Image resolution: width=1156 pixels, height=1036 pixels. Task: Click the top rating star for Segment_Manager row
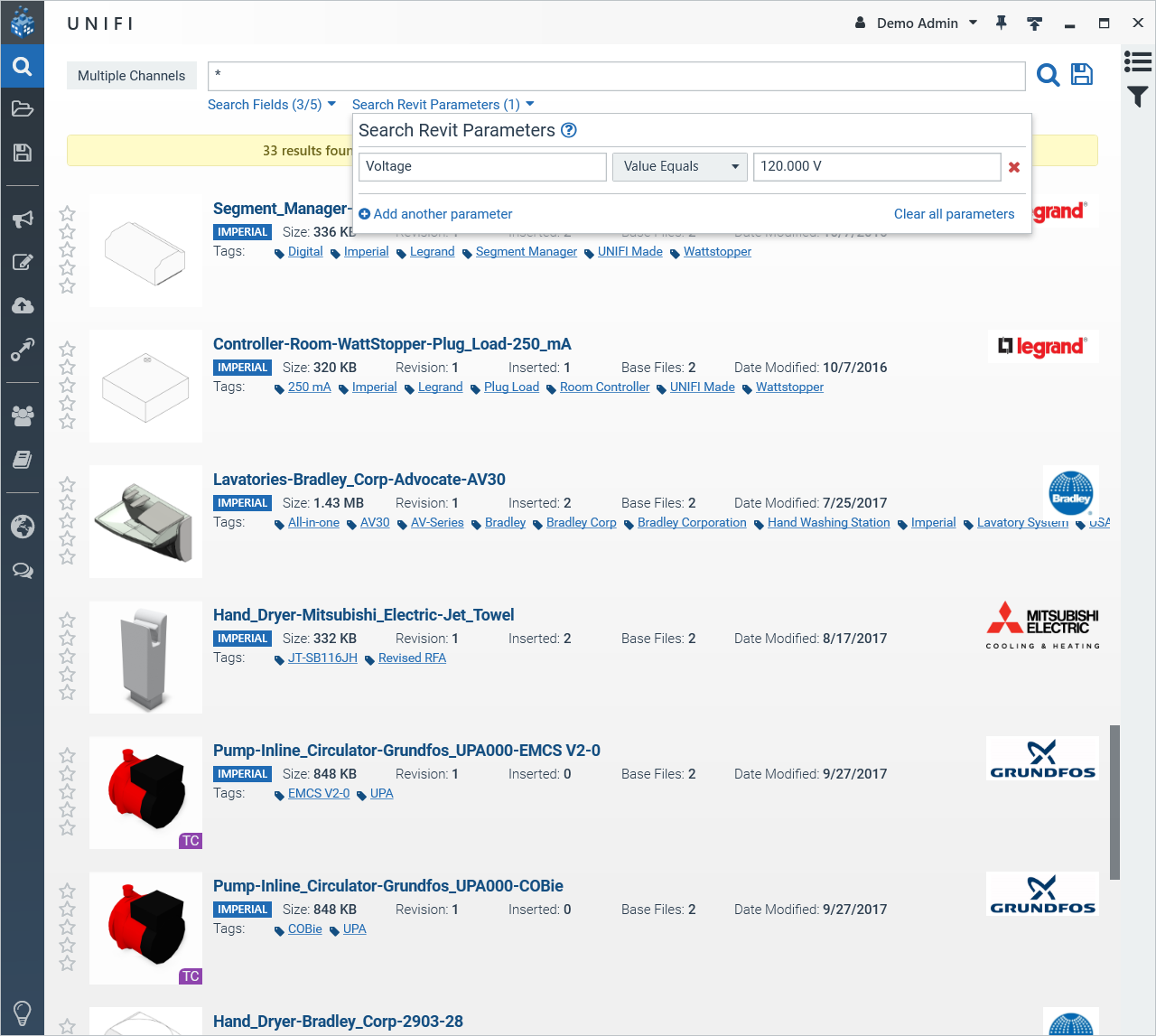coord(67,214)
